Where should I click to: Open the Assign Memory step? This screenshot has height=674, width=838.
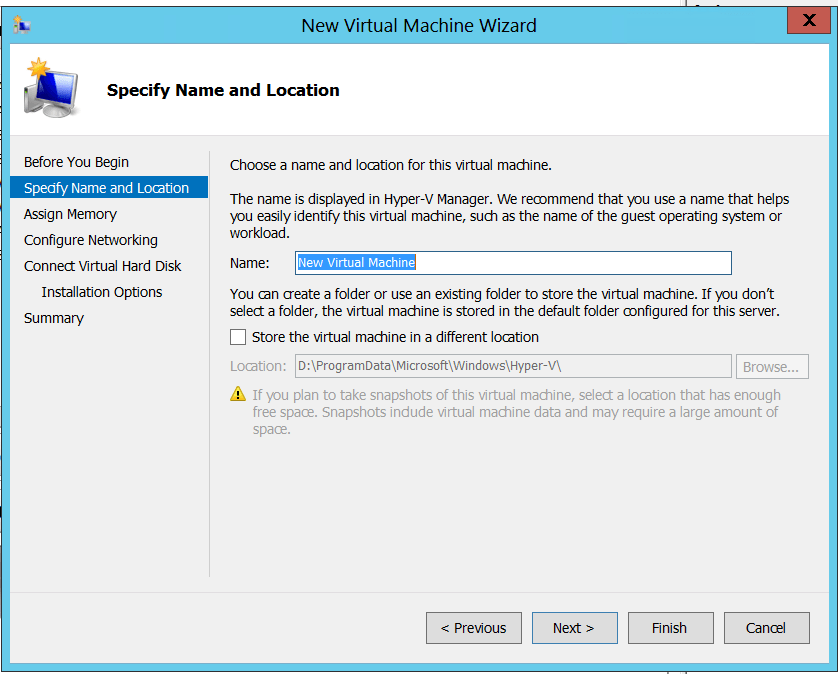coord(71,214)
